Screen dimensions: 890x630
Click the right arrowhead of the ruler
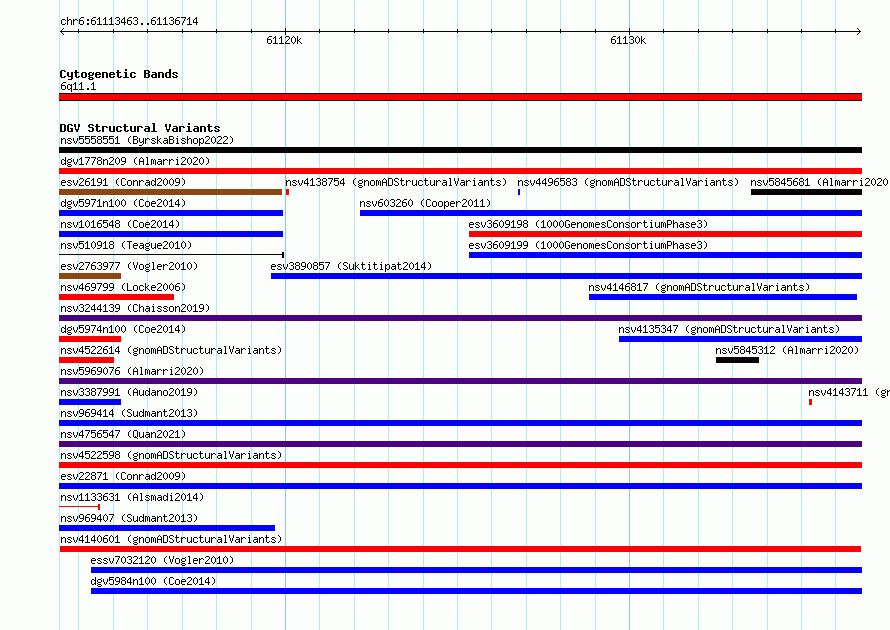click(x=859, y=31)
